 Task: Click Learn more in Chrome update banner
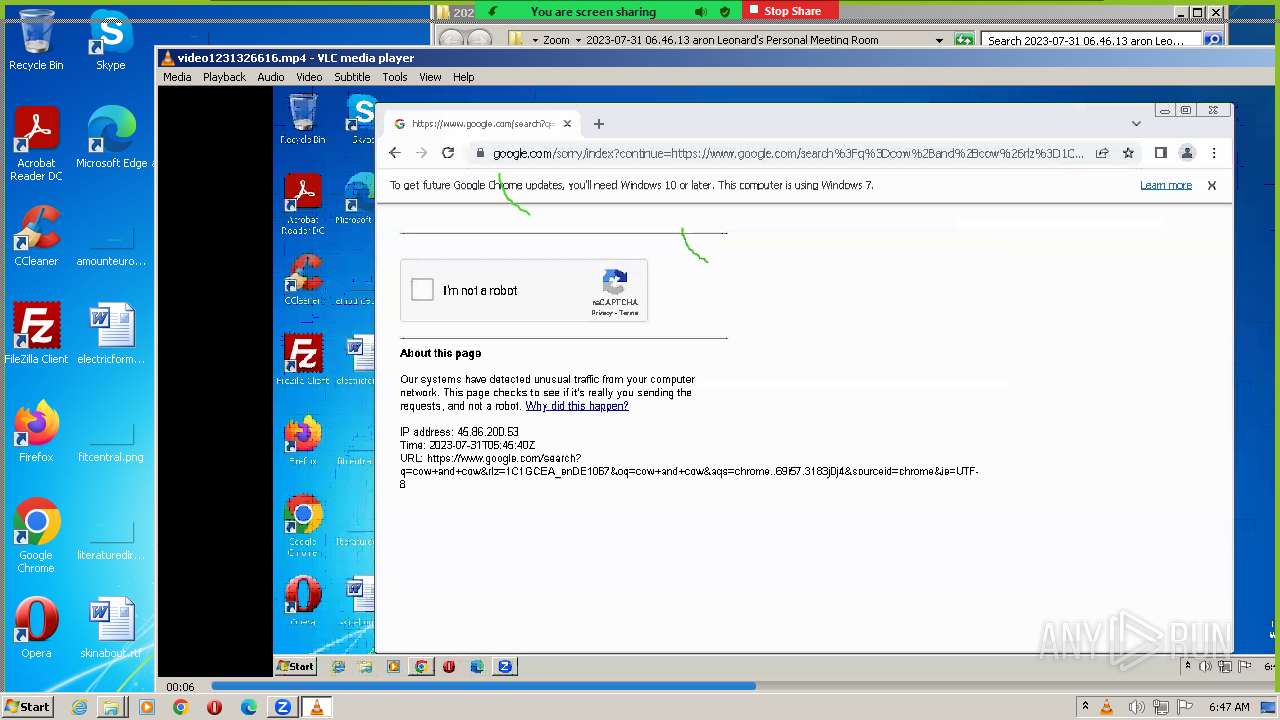[x=1166, y=185]
